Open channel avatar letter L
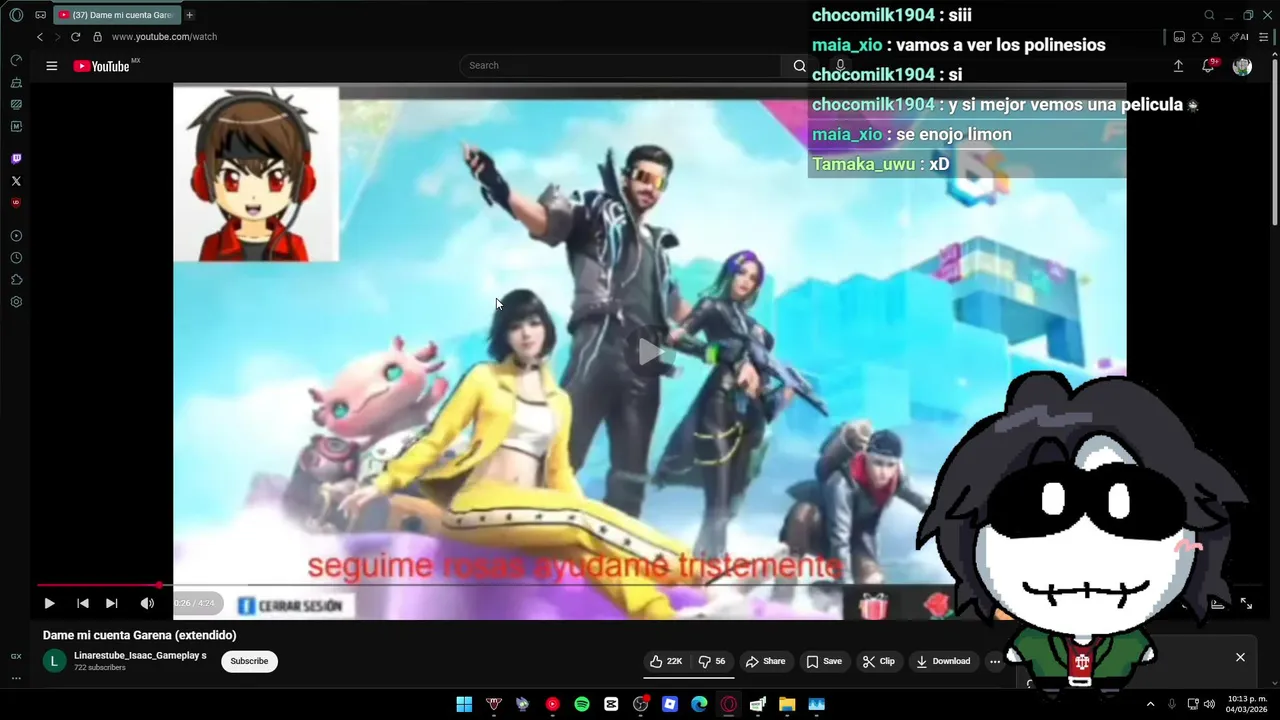The width and height of the screenshot is (1280, 720). click(54, 661)
